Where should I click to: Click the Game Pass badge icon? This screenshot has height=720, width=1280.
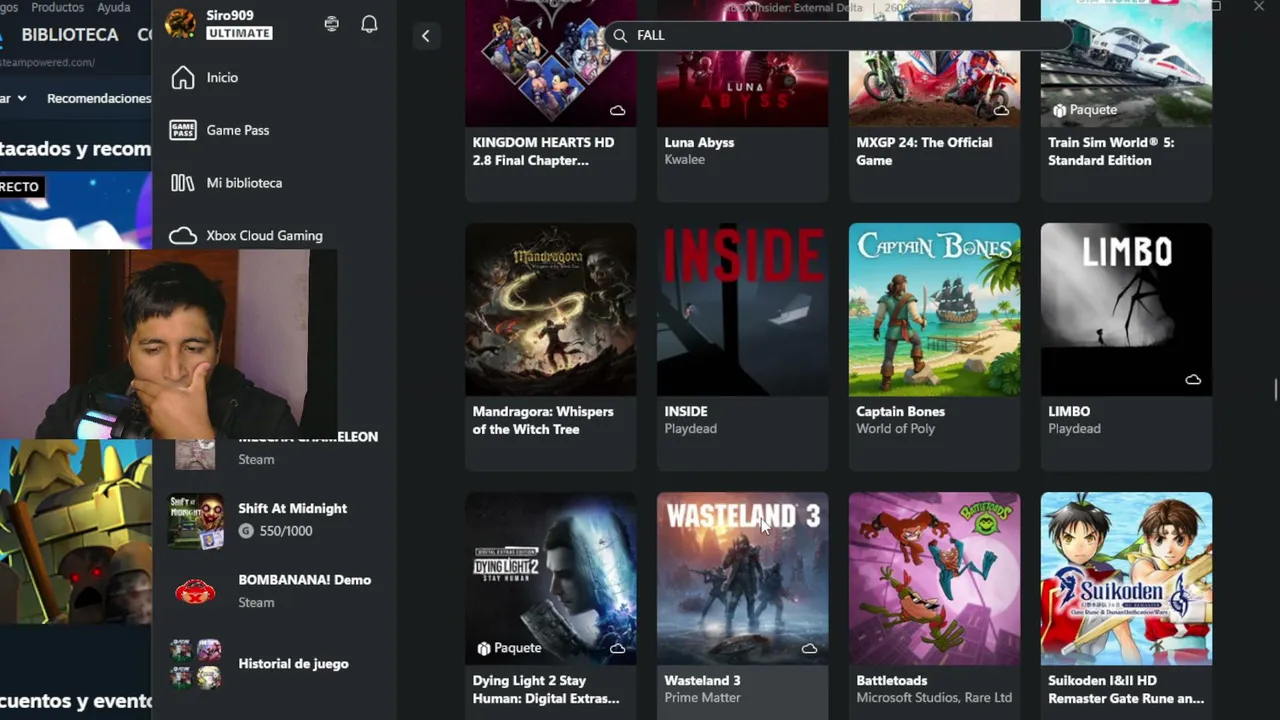(x=183, y=130)
